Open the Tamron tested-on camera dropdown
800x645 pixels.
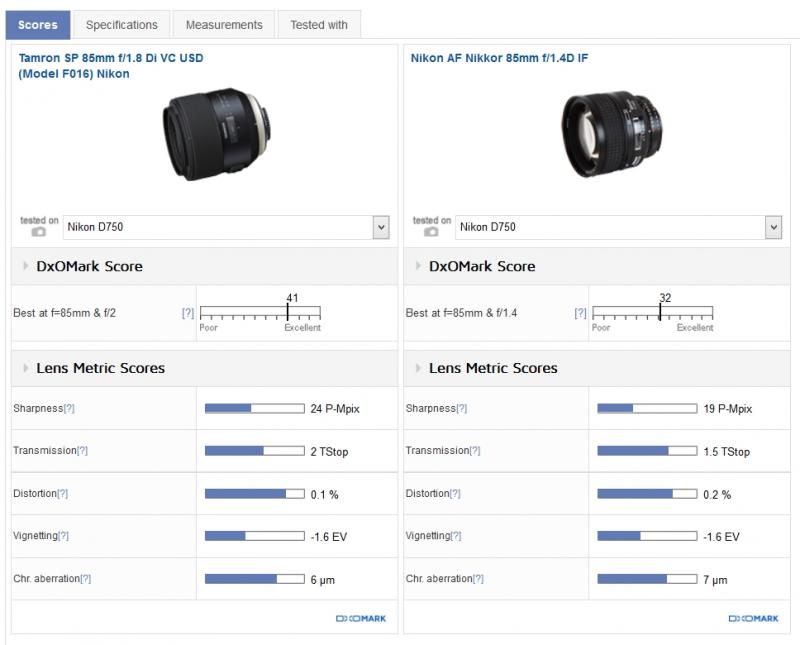coord(226,227)
